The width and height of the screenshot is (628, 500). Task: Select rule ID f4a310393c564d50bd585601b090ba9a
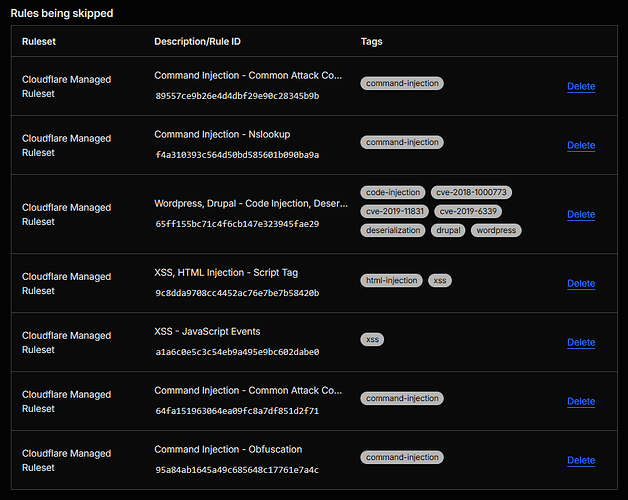(237, 155)
